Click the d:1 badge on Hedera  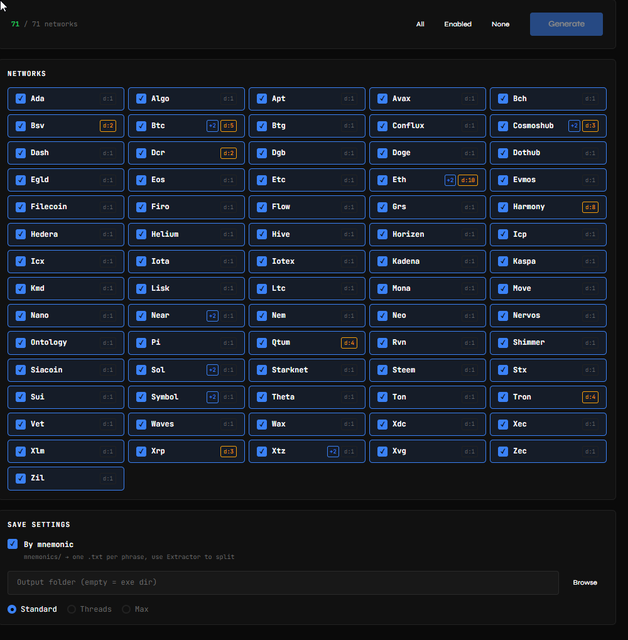(108, 234)
